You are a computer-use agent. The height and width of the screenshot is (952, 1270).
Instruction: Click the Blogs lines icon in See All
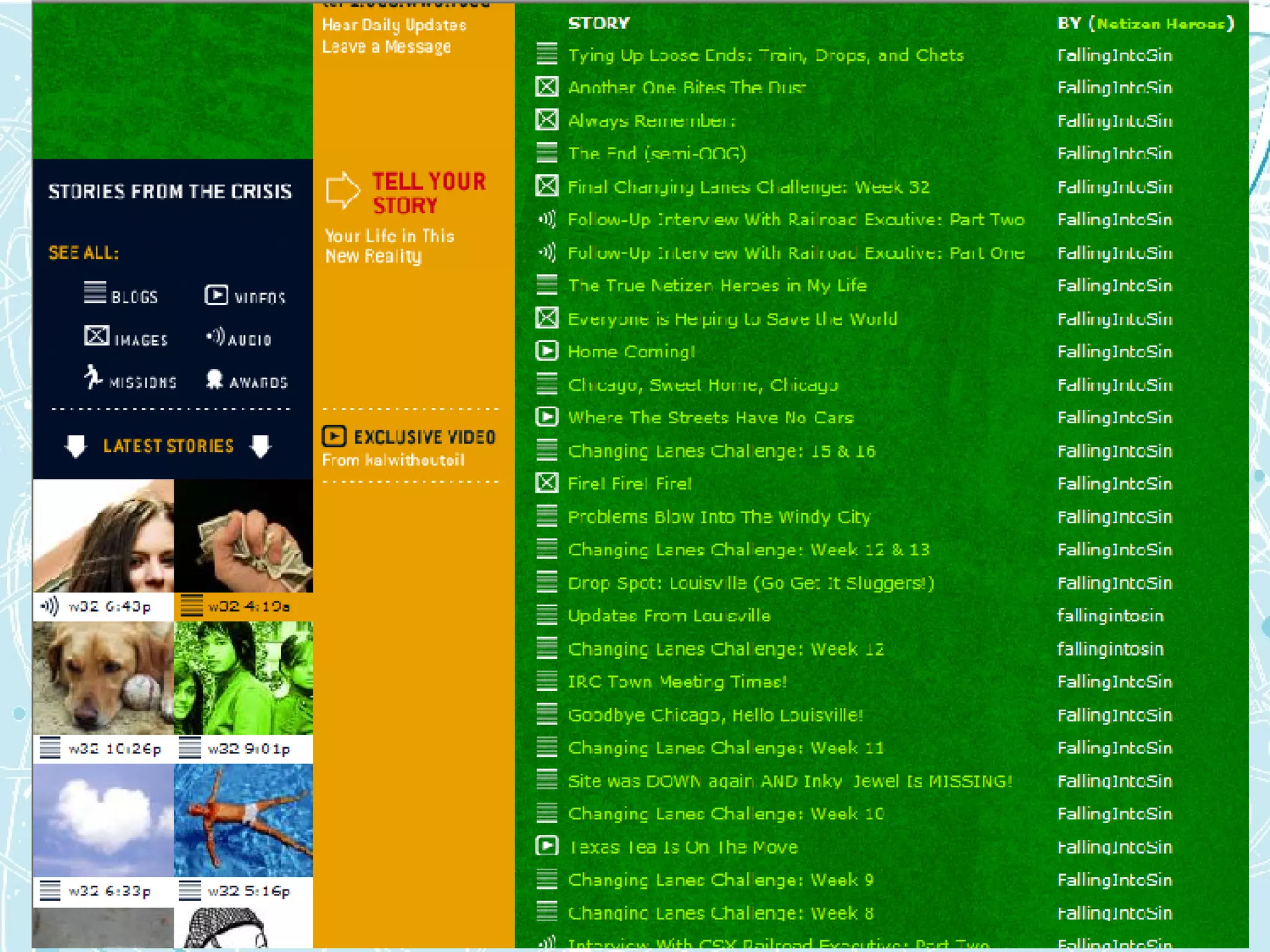[x=95, y=292]
